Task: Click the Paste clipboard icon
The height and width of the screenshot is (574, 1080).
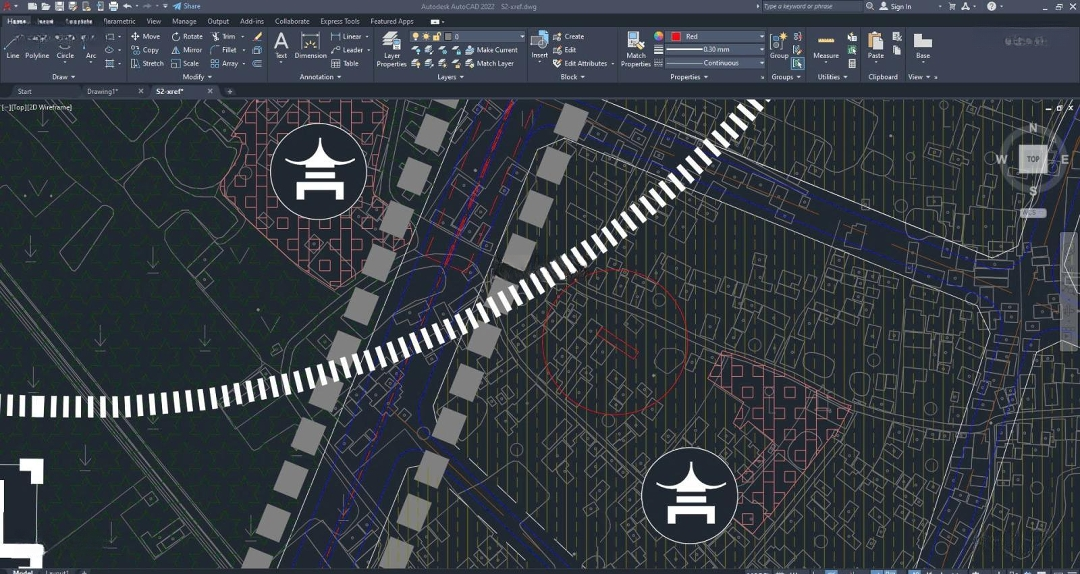Action: click(875, 45)
